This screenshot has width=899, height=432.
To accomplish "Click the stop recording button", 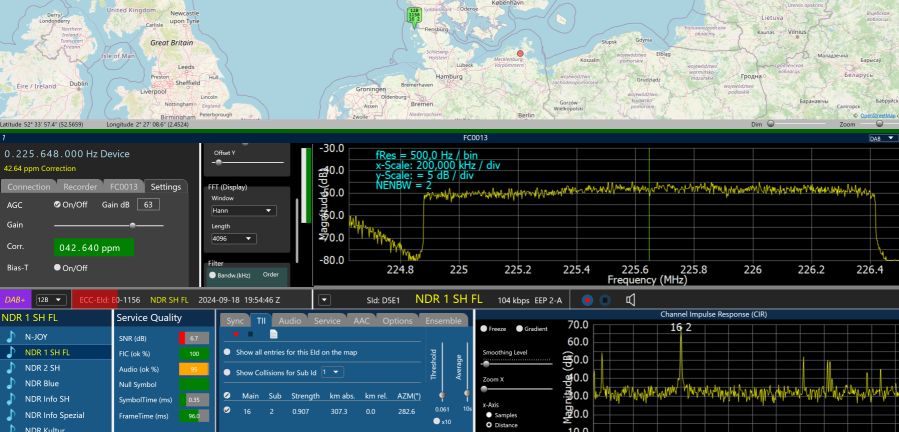I will (x=606, y=299).
